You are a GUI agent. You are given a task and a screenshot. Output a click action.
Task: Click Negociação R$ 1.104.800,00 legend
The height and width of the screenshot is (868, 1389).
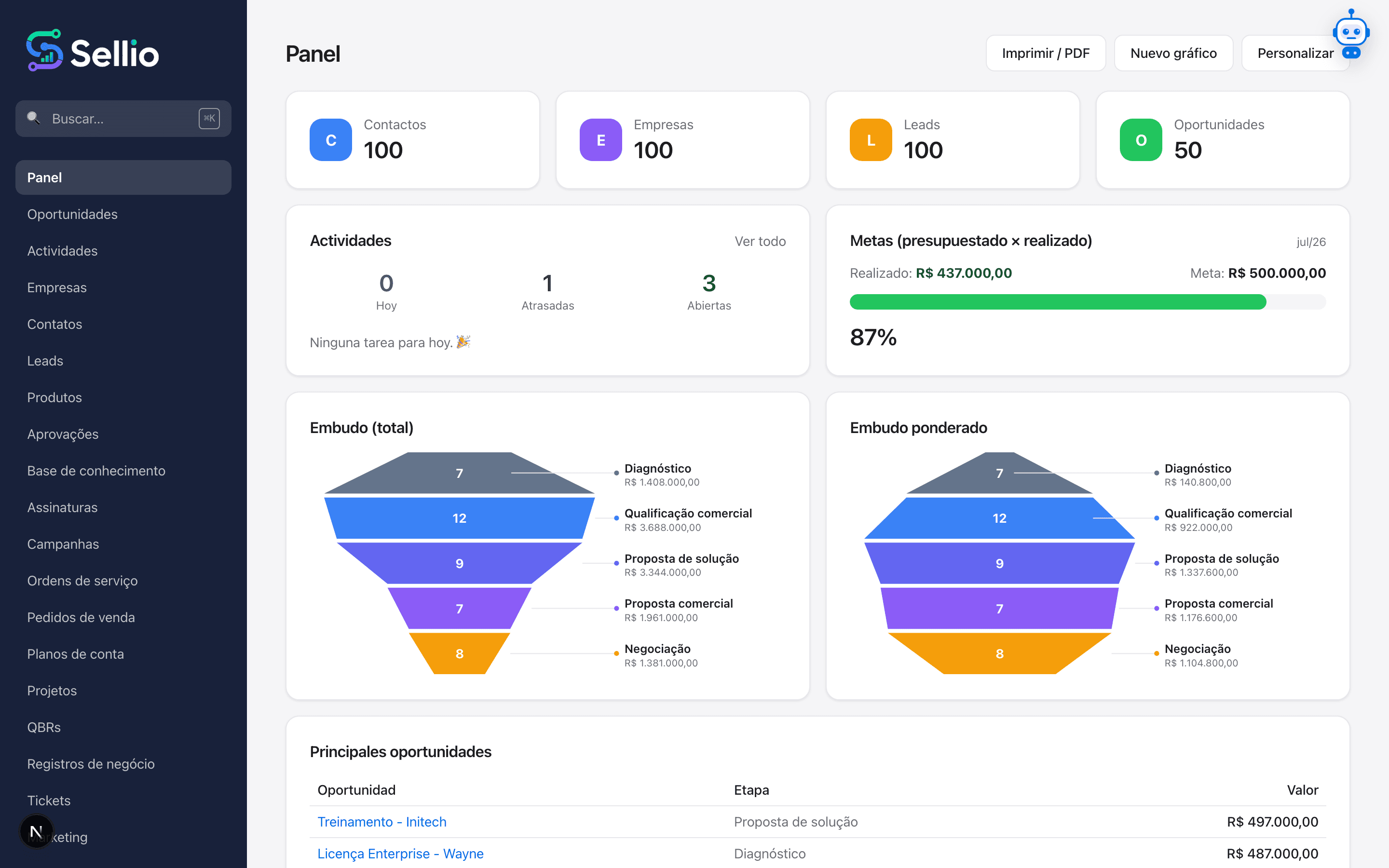(1201, 656)
